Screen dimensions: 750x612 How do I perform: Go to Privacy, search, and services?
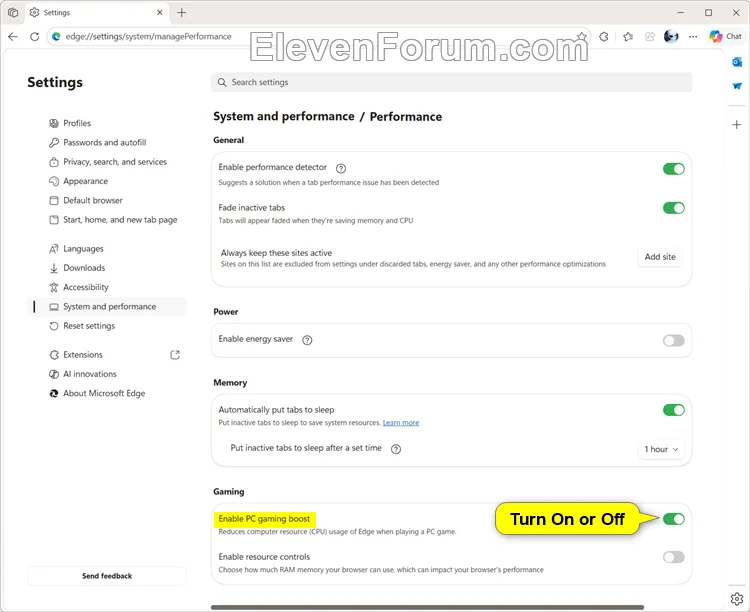click(108, 162)
